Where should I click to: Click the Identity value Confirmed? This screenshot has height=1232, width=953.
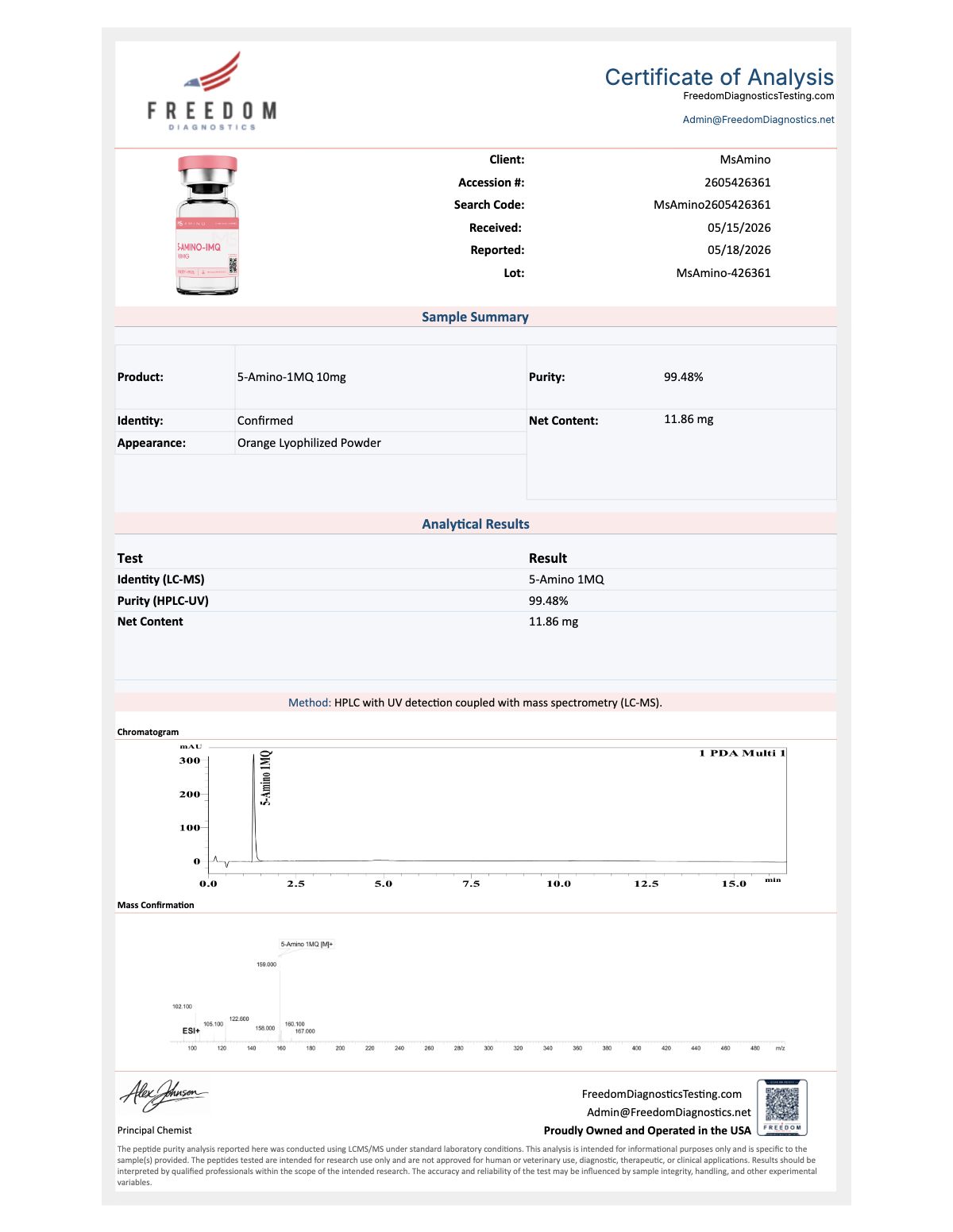tap(265, 421)
